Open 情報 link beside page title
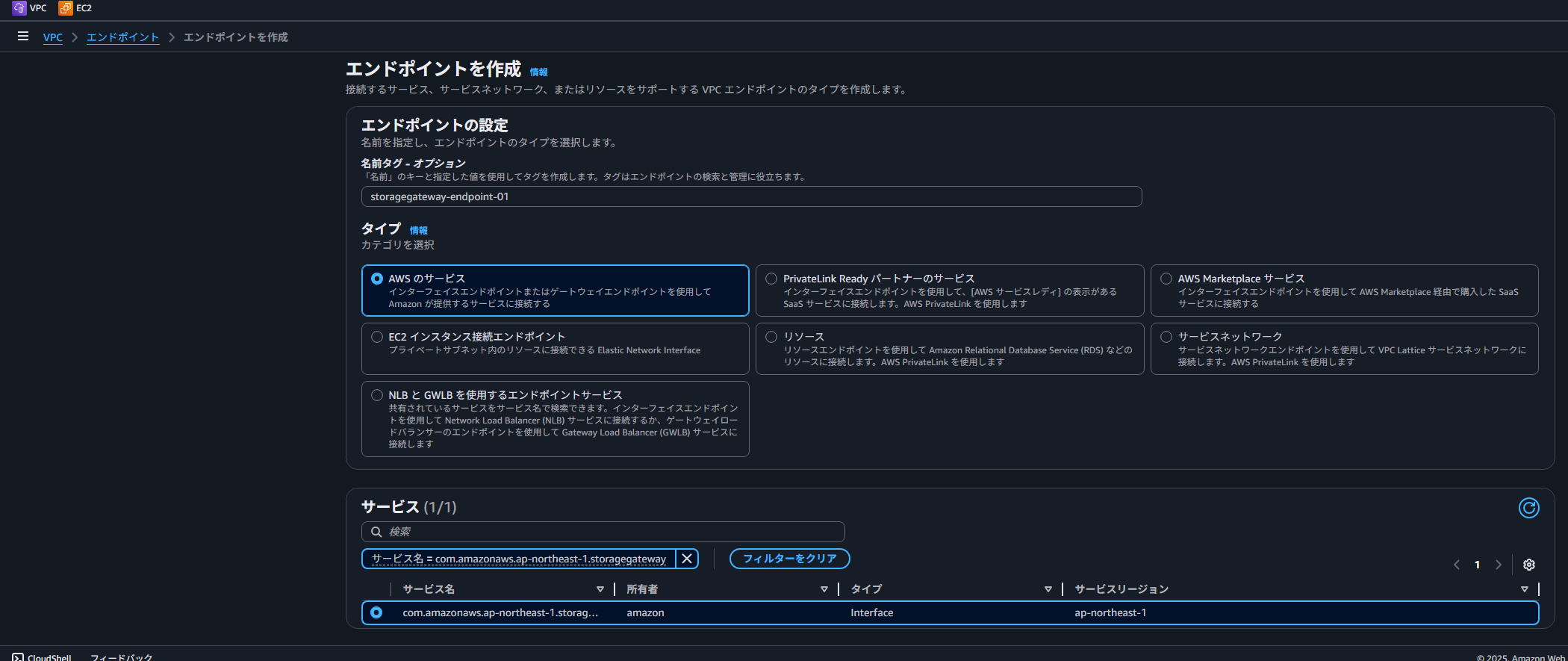Viewport: 1568px width, 661px height. pyautogui.click(x=538, y=72)
